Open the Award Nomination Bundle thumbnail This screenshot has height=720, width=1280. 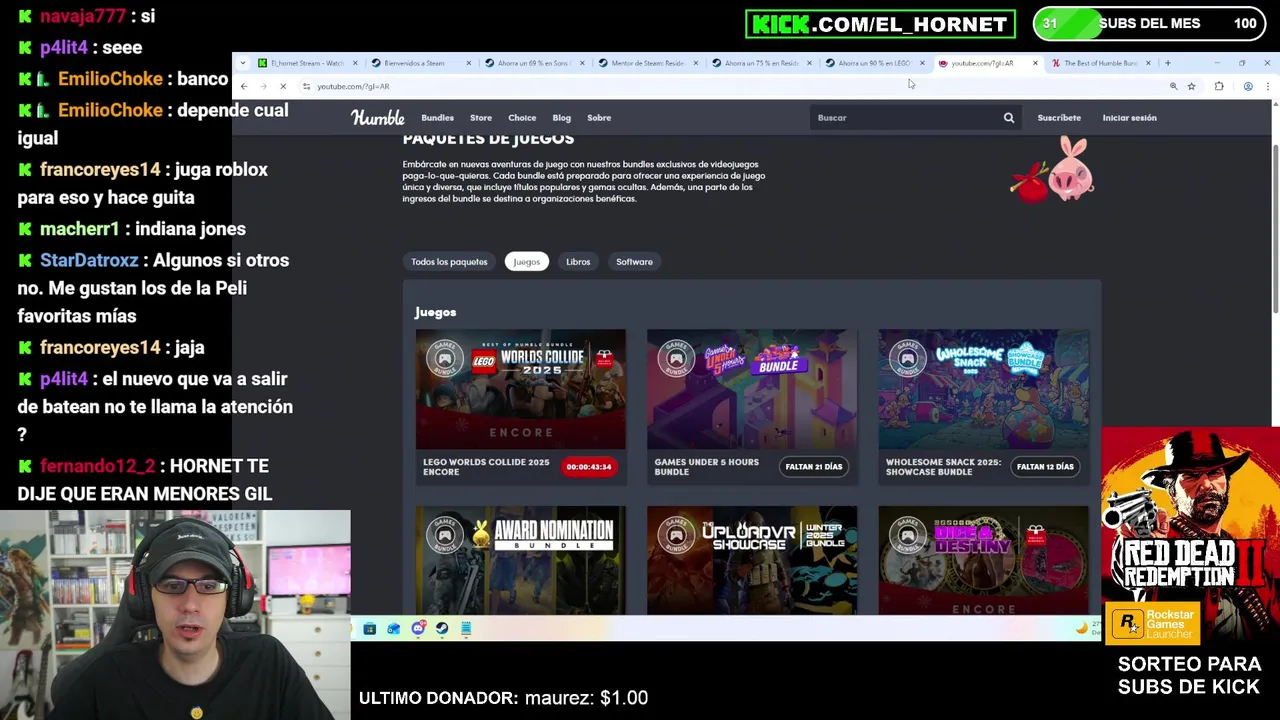point(521,560)
